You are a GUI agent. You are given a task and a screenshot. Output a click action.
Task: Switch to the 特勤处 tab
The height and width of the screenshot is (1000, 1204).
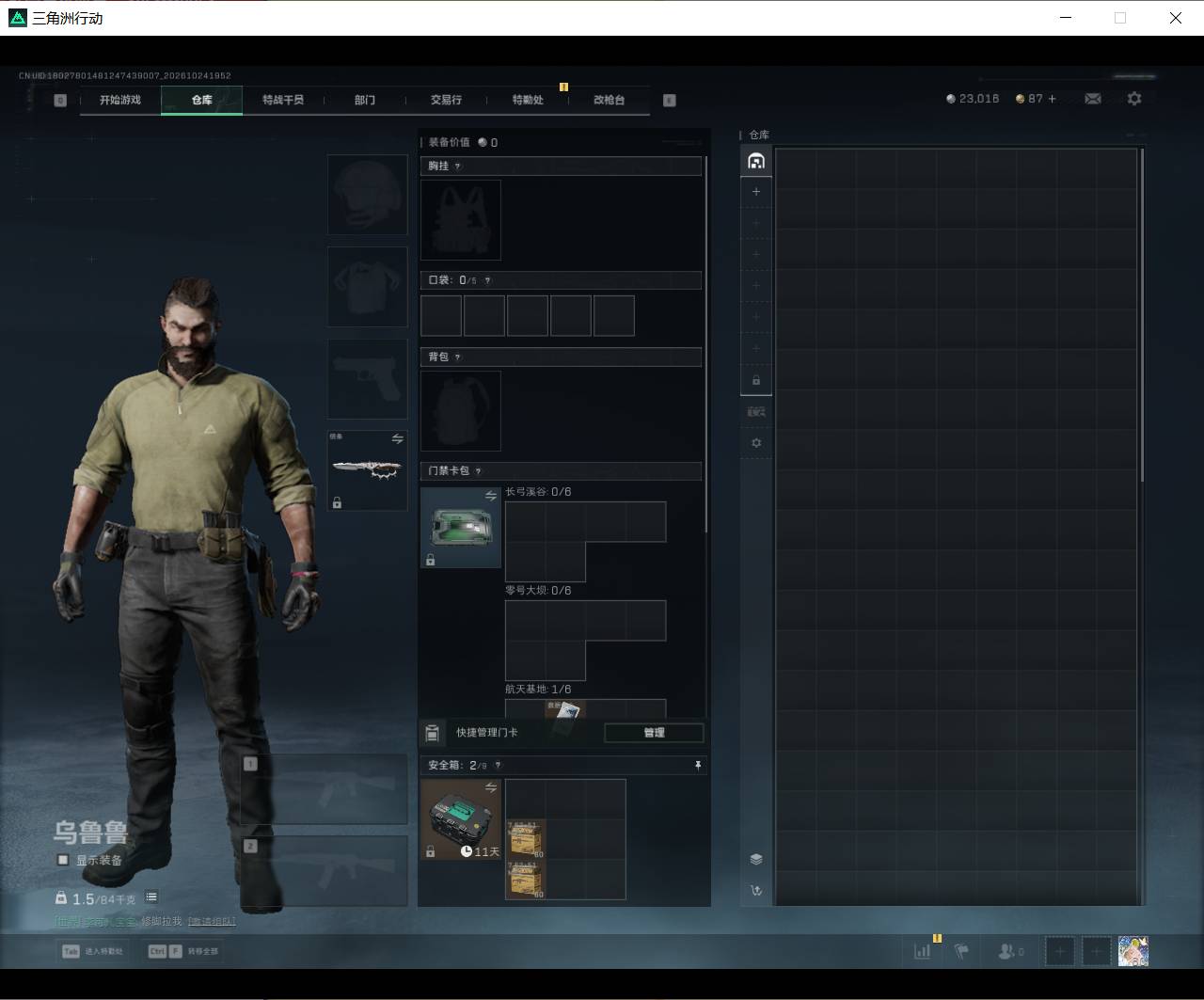pos(528,100)
